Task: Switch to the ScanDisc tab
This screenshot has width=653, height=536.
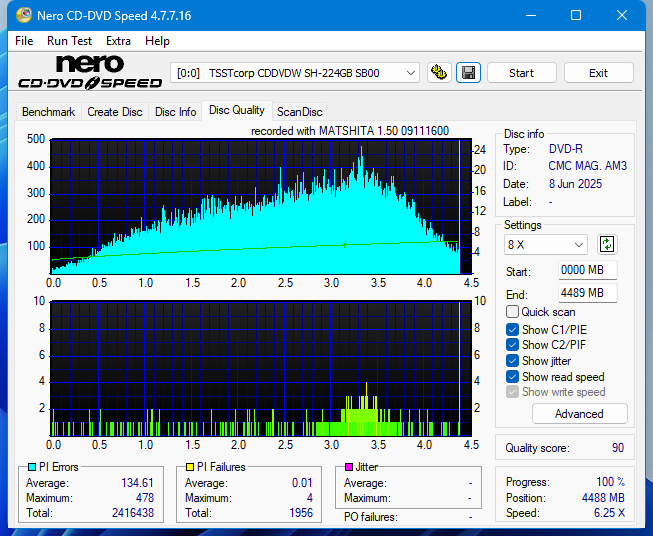Action: coord(299,112)
